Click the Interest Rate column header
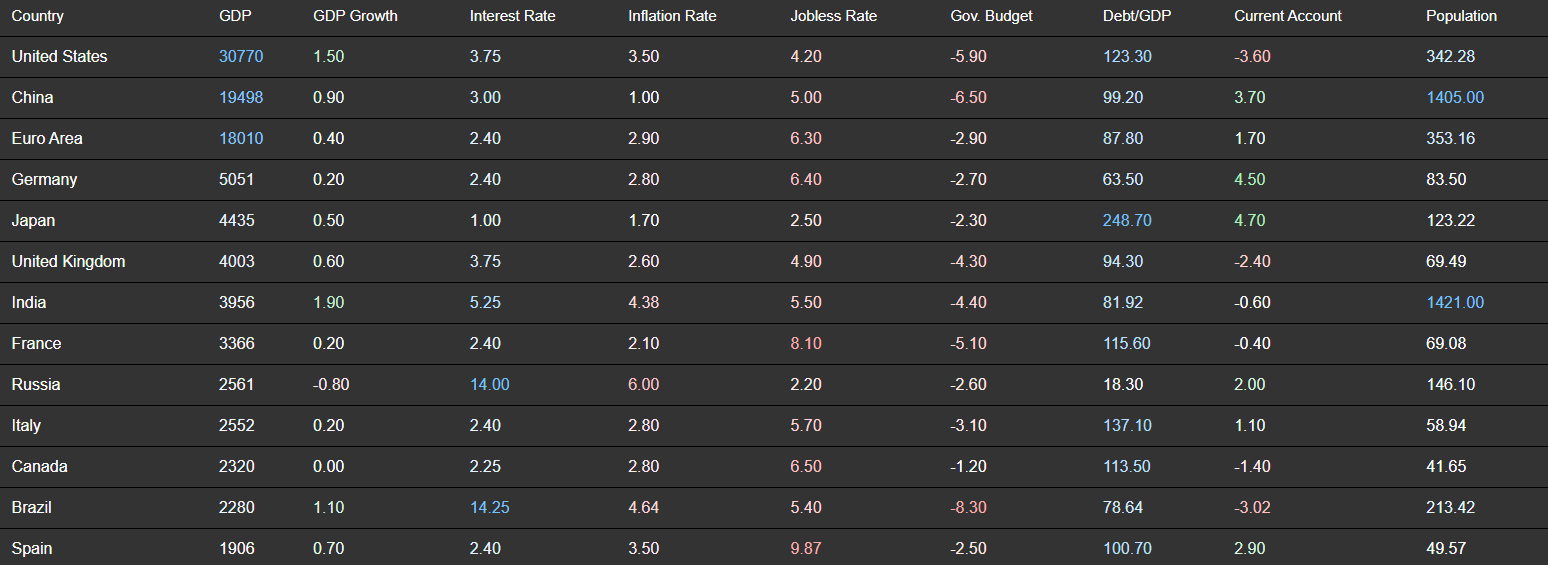 (512, 16)
